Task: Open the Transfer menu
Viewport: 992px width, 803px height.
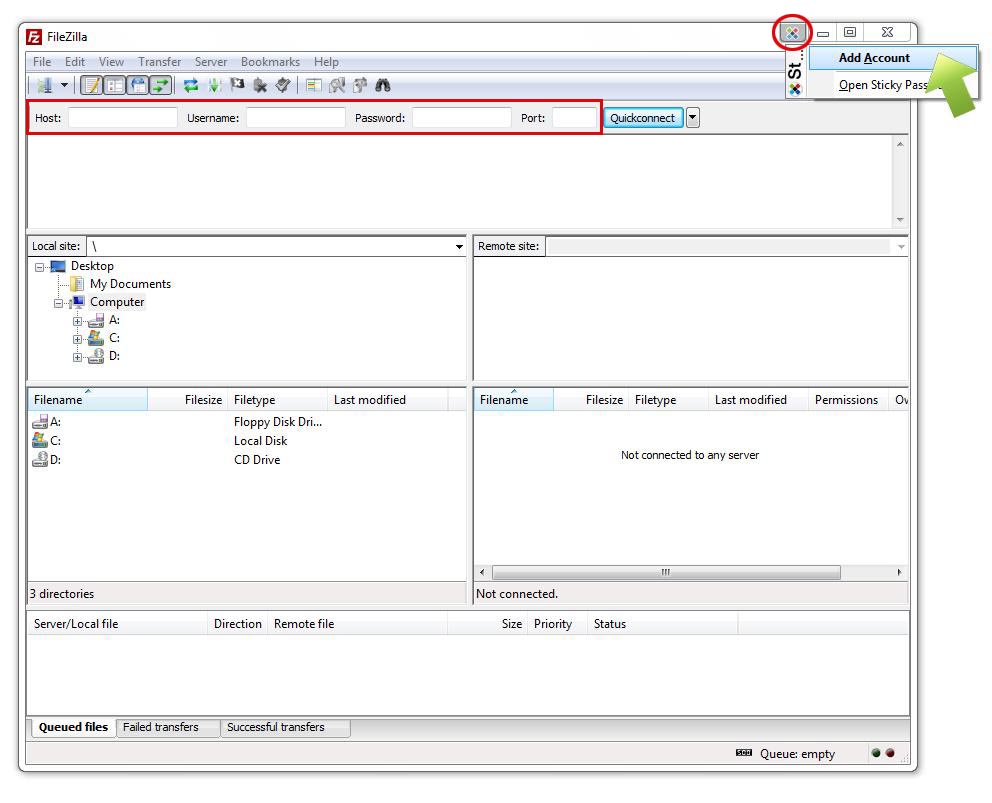Action: click(159, 62)
